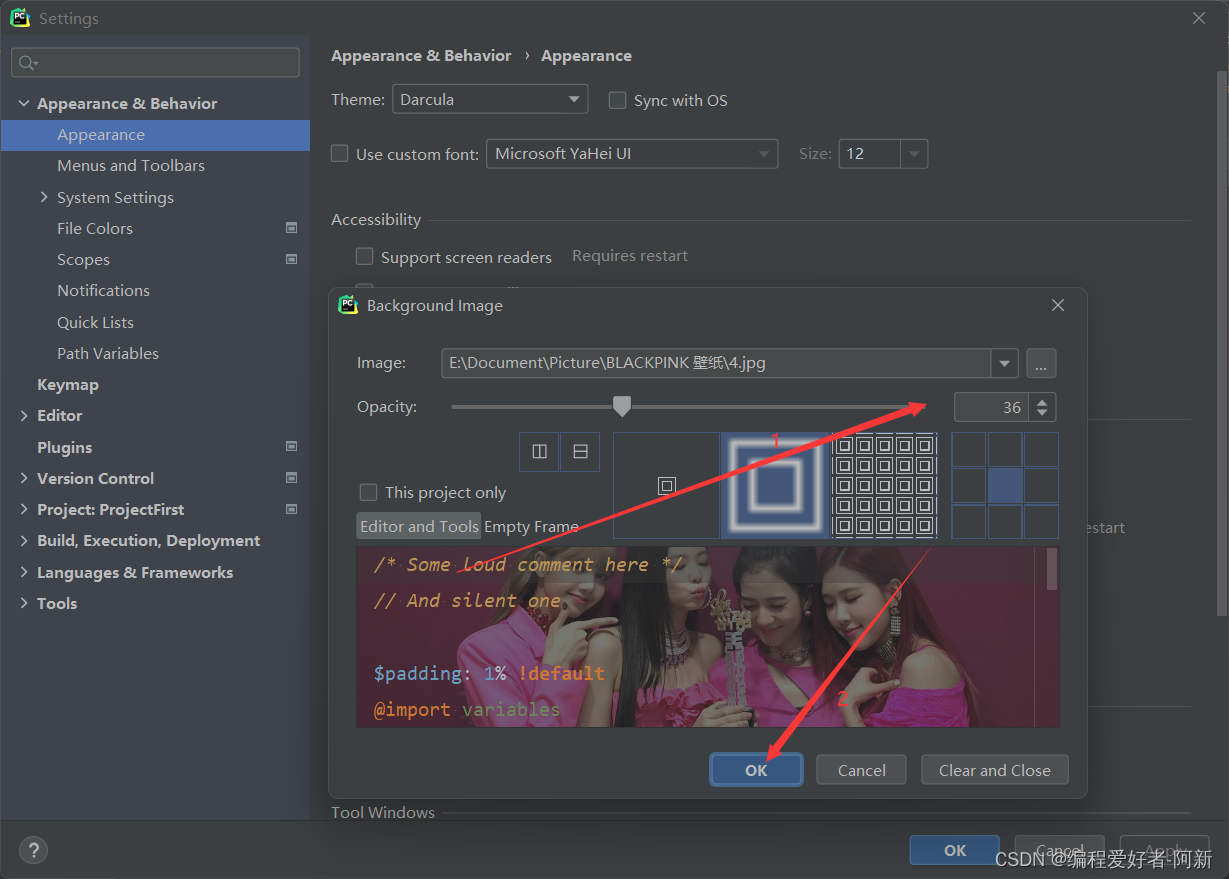
Task: Select the plain centered image fill icon
Action: 666,486
